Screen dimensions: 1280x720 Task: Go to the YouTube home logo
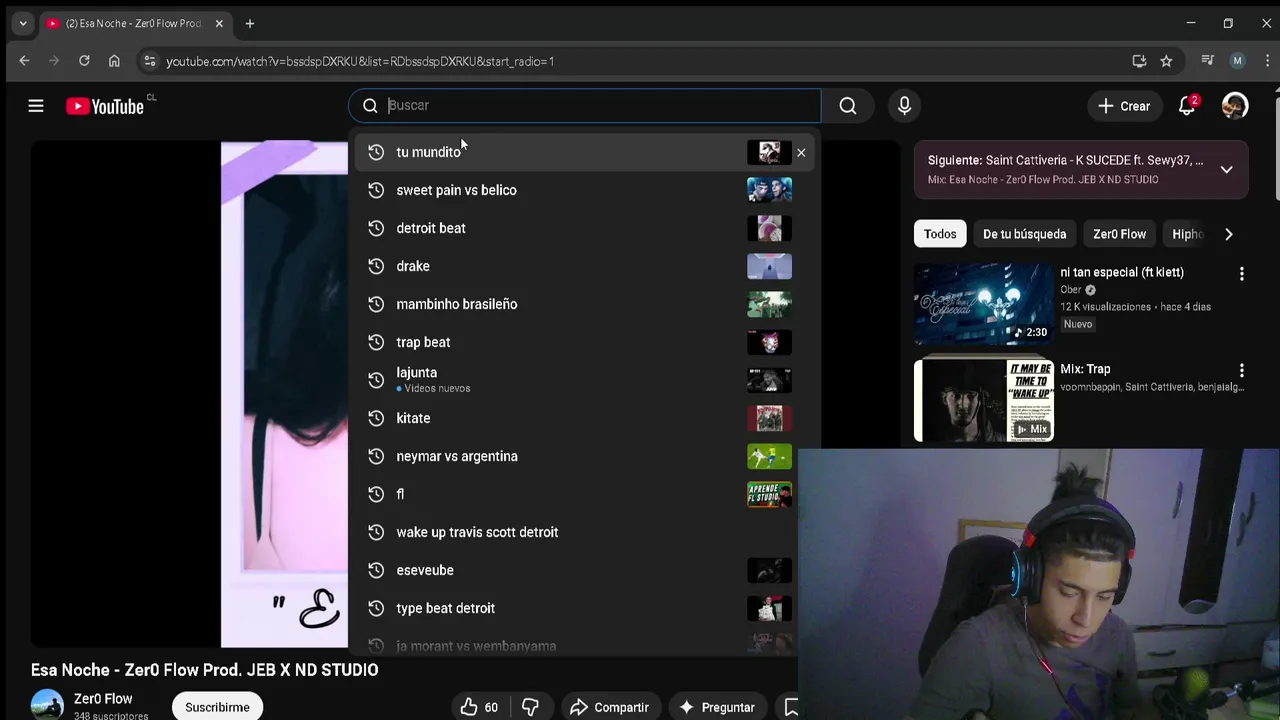105,106
